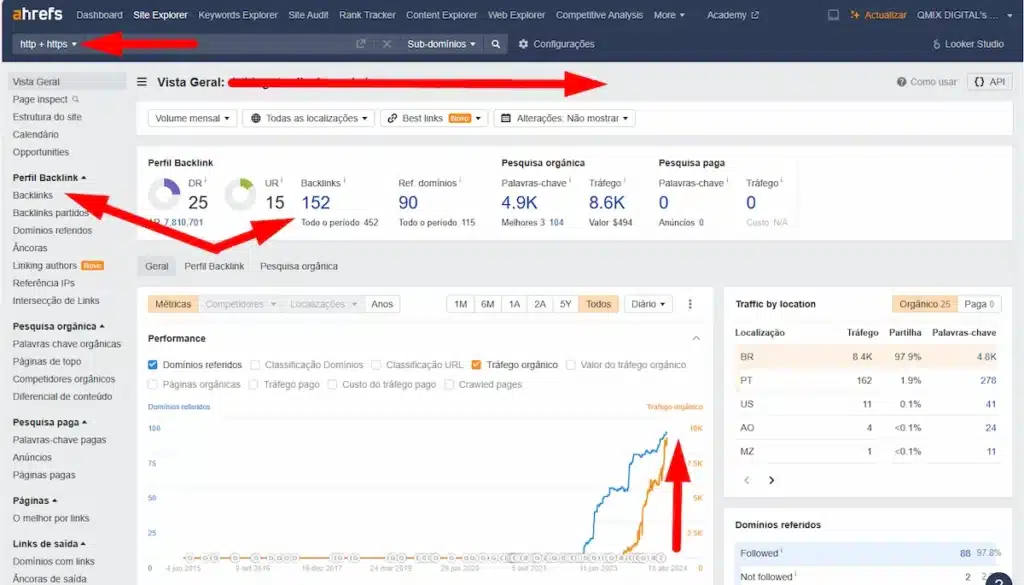Open Keywords Explorer in top navigation

pos(238,14)
